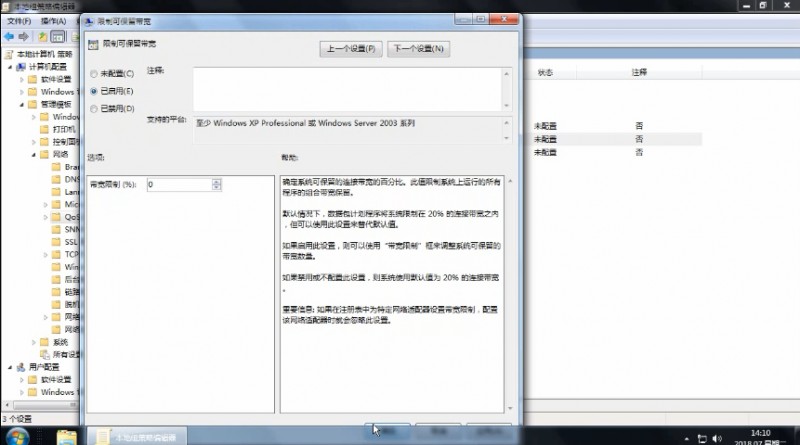This screenshot has width=800, height=445.
Task: Open the Windows Start orb
Action: coord(17,437)
